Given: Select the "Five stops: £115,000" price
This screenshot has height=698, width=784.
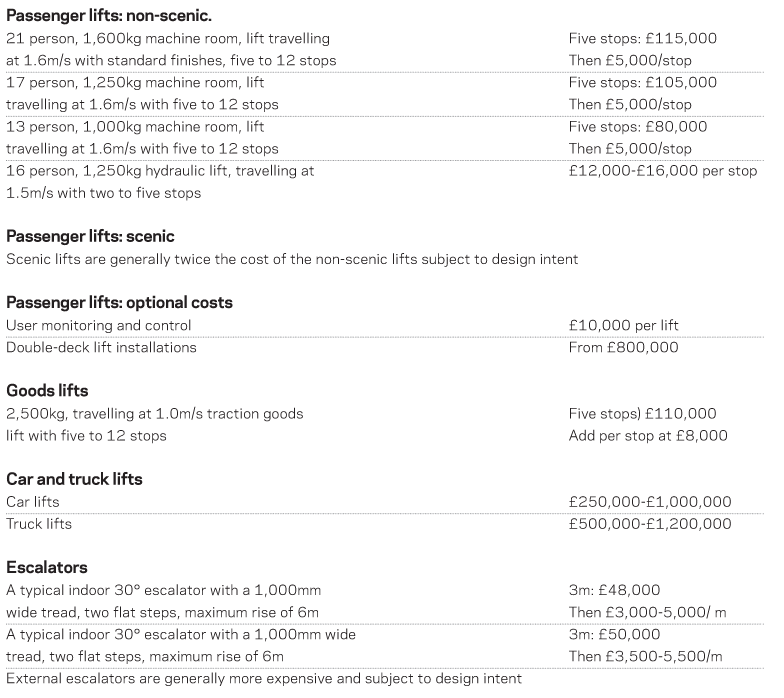Looking at the screenshot, I should click(x=642, y=39).
